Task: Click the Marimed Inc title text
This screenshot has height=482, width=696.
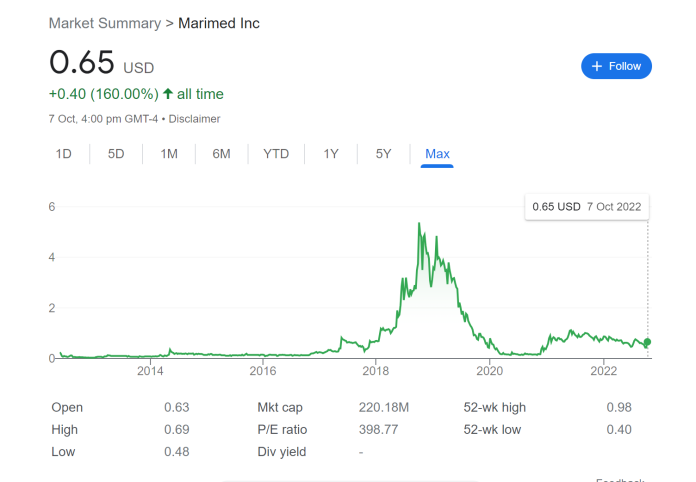Action: tap(218, 23)
